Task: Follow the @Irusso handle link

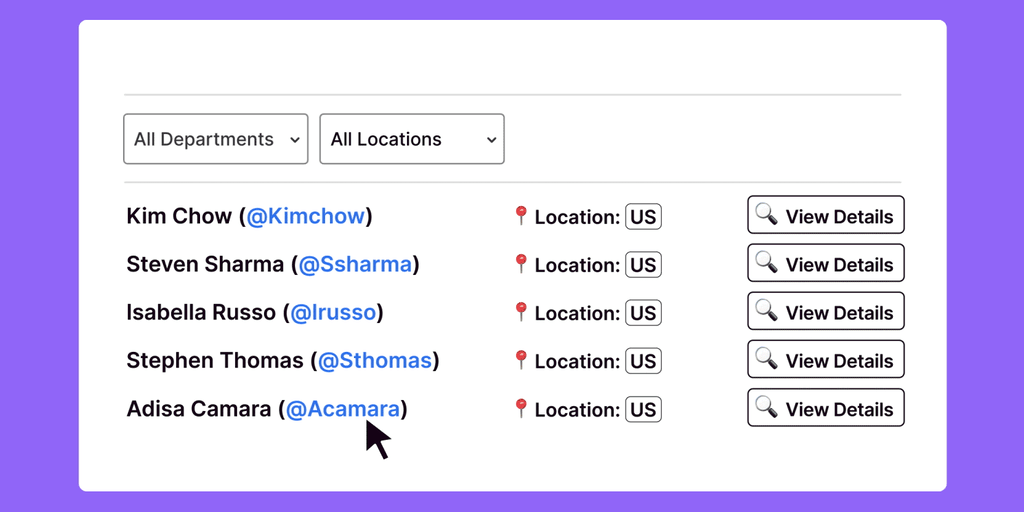Action: (x=332, y=313)
